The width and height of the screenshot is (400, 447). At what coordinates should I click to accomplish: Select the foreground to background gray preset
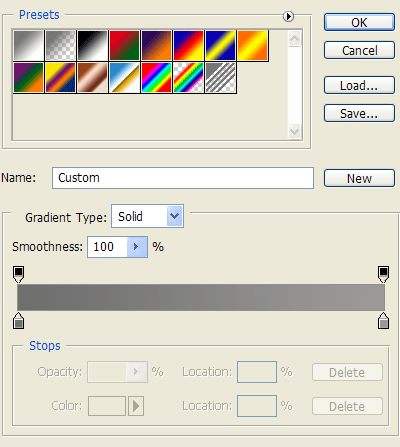(x=29, y=46)
